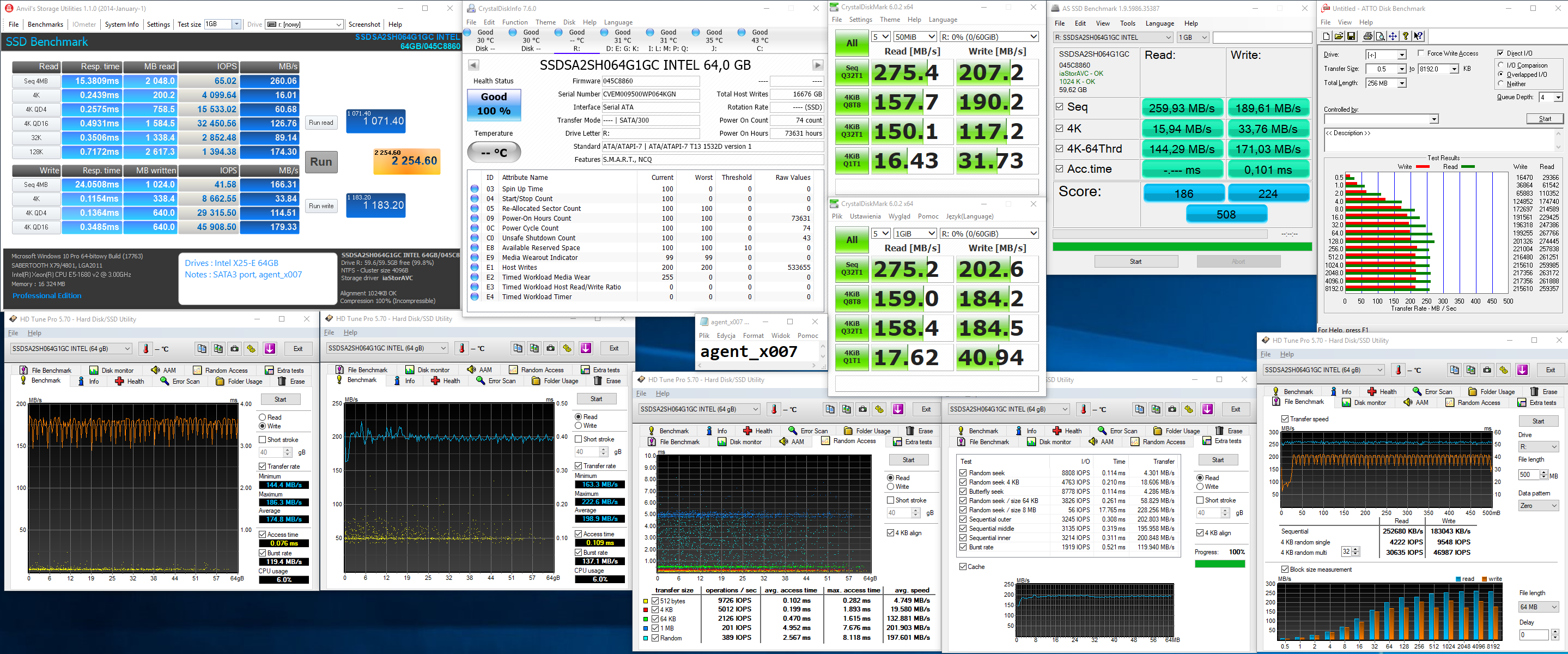Image resolution: width=1568 pixels, height=654 pixels.
Task: Click the green All button in upper CrystalDiskMark
Action: coord(852,43)
